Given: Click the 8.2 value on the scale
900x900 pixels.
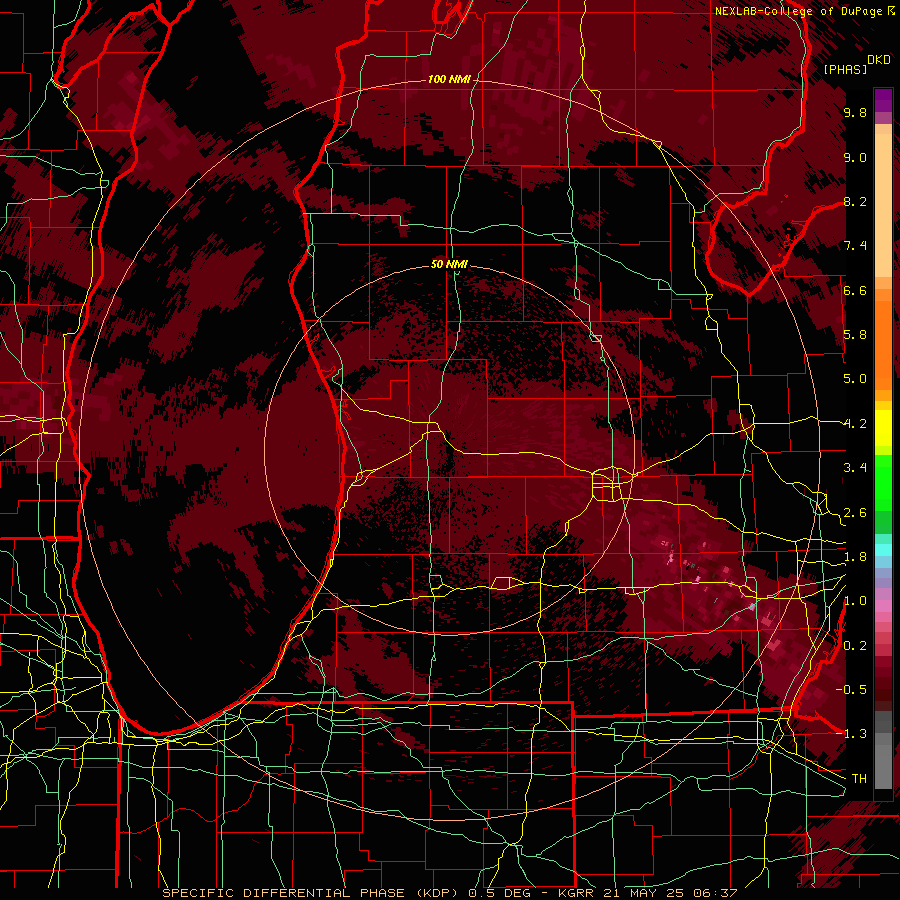Looking at the screenshot, I should (x=855, y=201).
